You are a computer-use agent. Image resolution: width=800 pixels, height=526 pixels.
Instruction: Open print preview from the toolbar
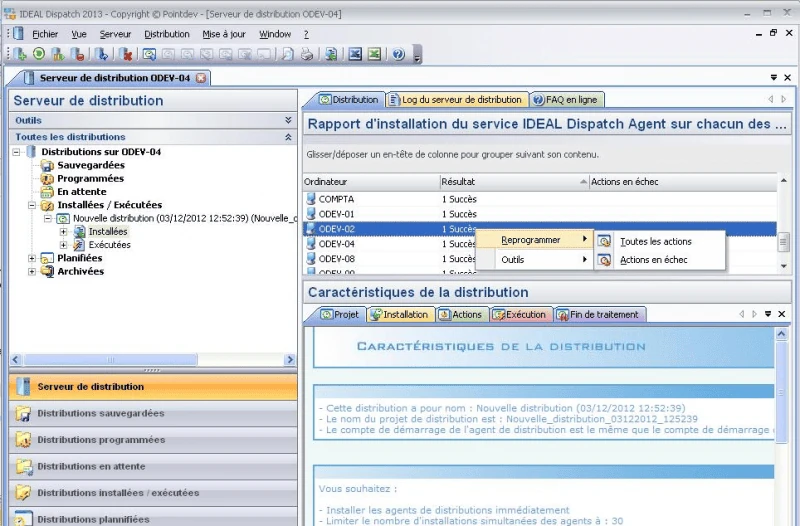287,54
